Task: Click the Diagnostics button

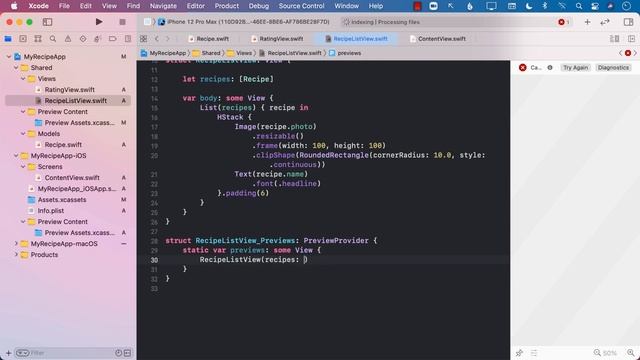Action: pyautogui.click(x=613, y=67)
